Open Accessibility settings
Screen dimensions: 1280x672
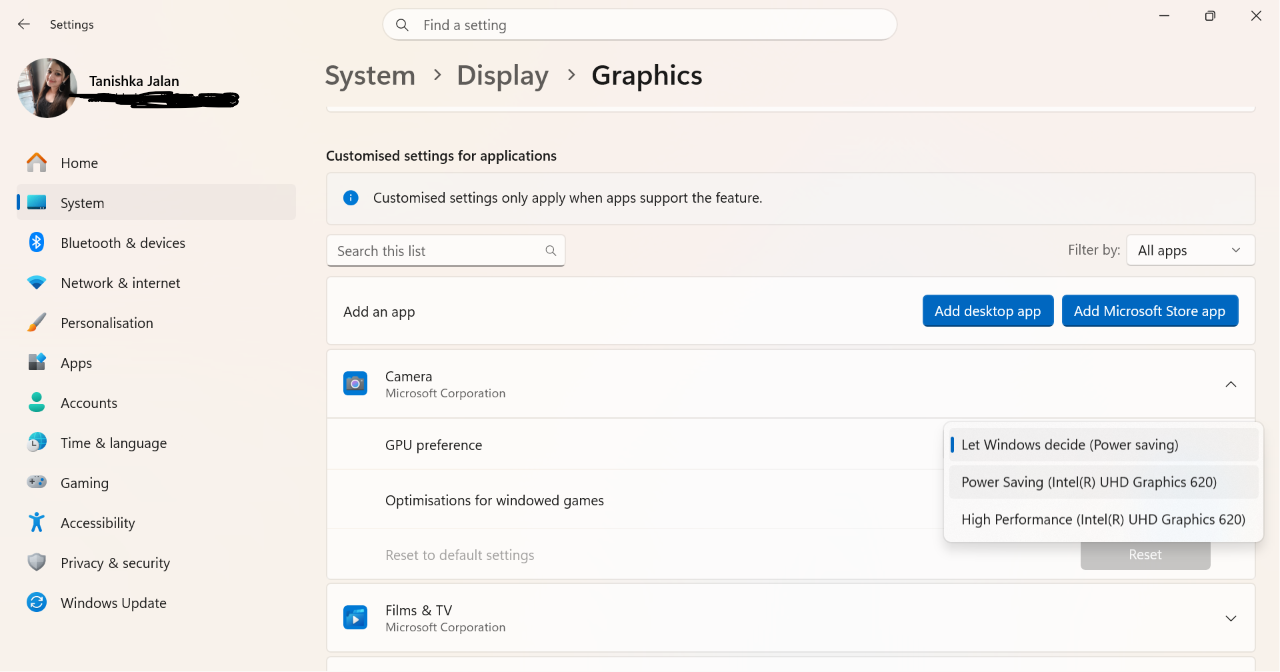(x=156, y=522)
